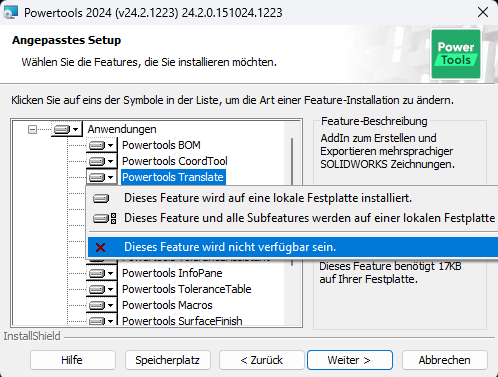Open the Speicherplatz dialog

(x=168, y=360)
